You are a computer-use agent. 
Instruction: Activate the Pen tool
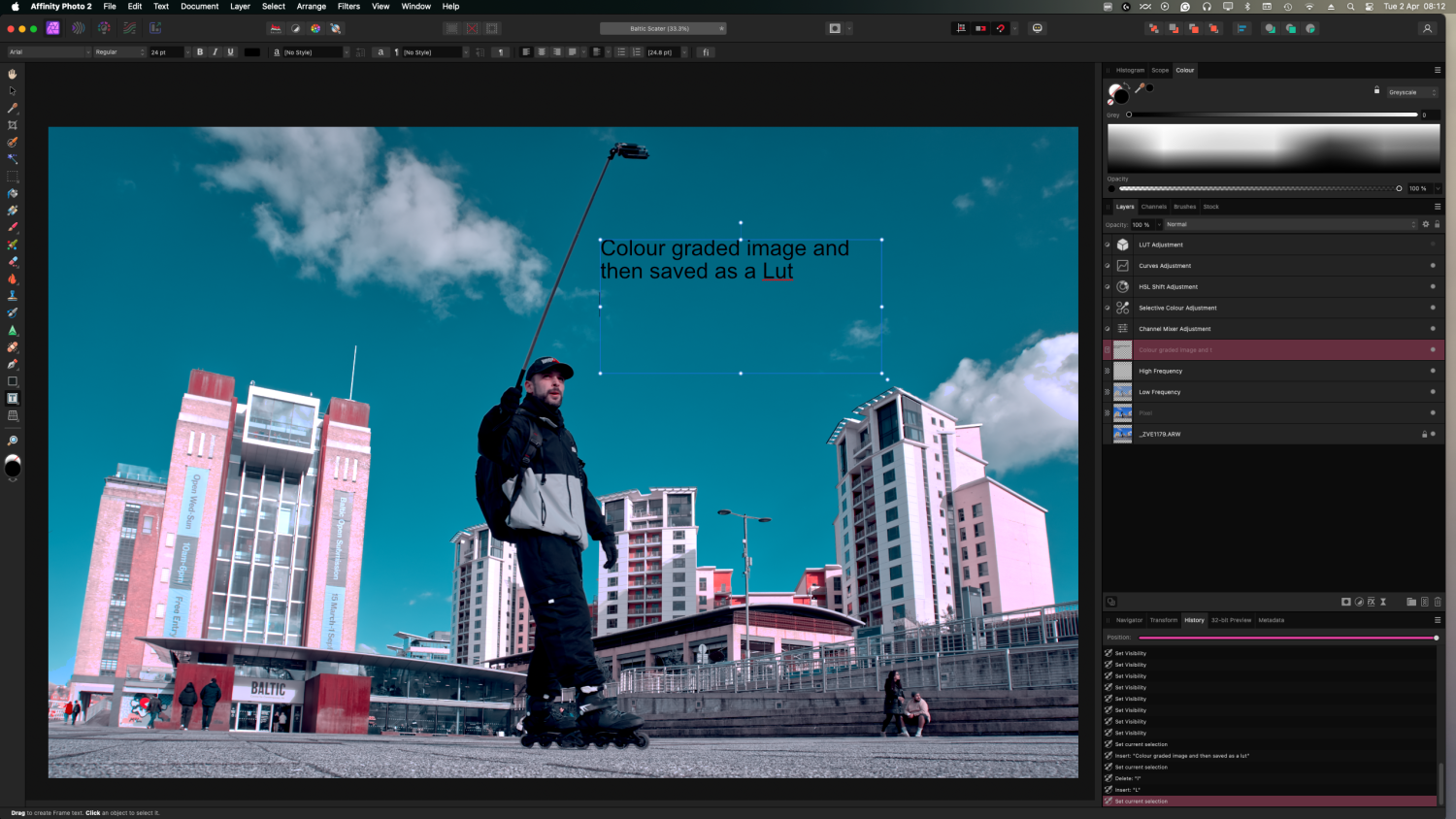pos(13,364)
